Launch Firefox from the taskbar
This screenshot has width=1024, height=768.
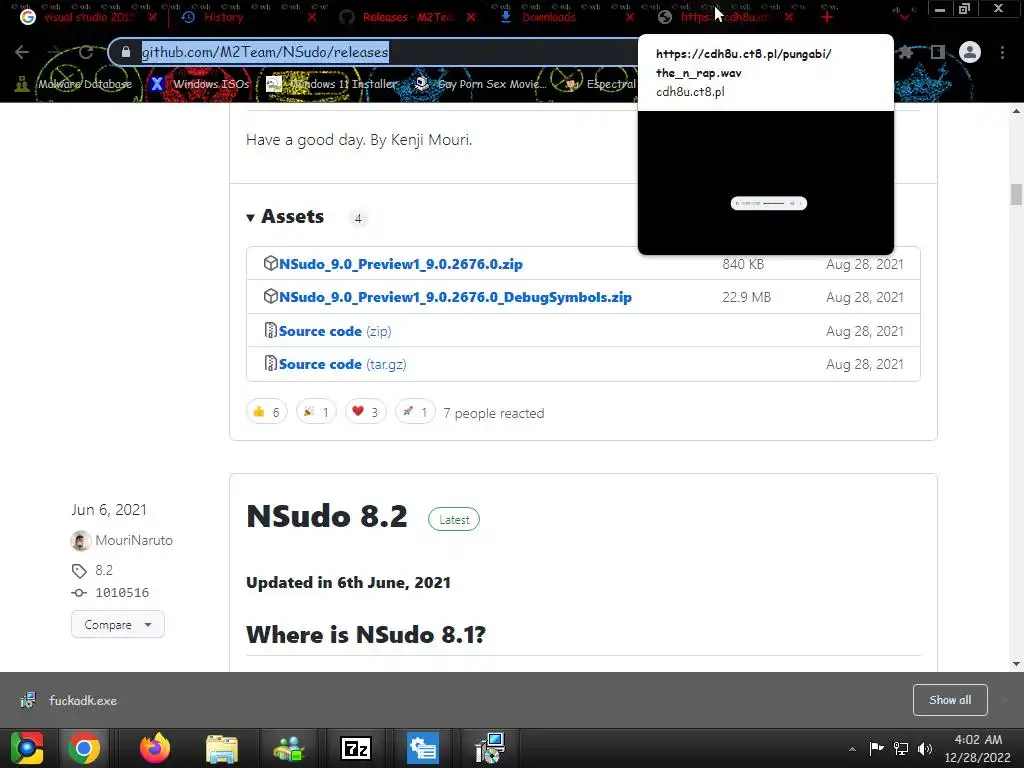(x=155, y=748)
